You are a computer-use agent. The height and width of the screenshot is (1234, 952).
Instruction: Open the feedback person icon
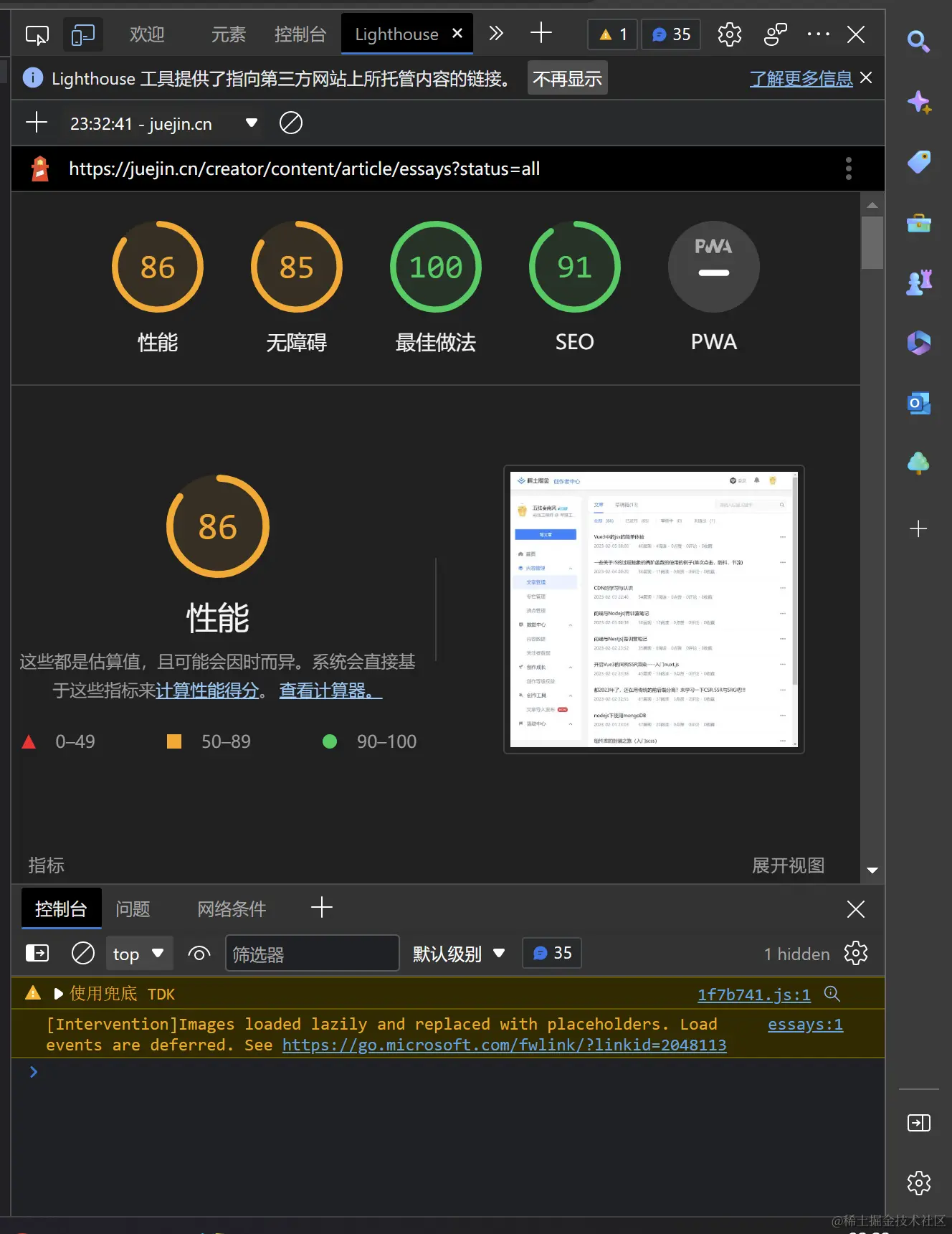pos(776,34)
